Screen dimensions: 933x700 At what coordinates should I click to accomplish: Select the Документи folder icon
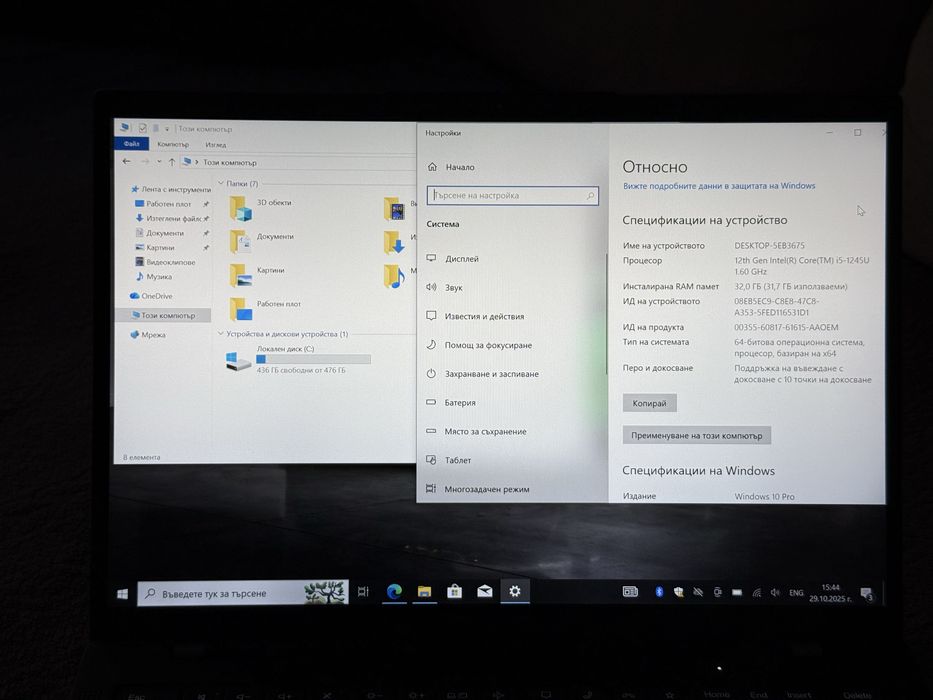pyautogui.click(x=241, y=242)
